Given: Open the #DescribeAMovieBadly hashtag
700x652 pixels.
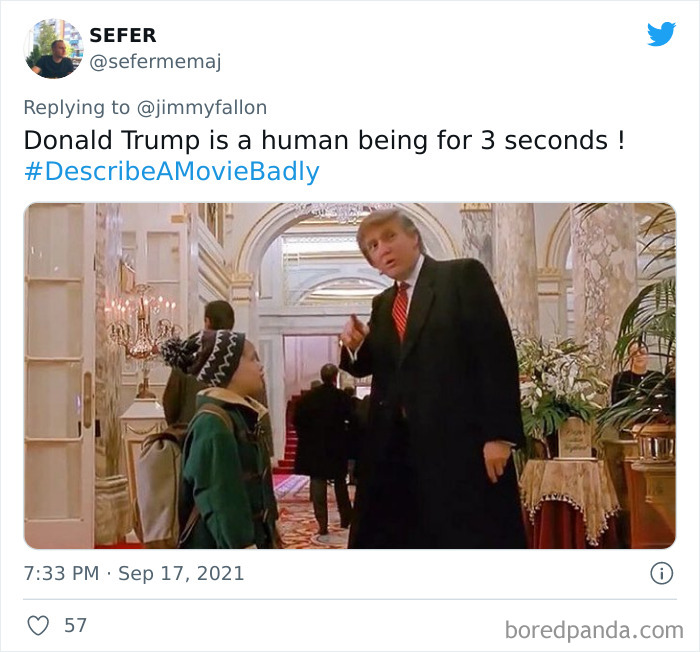Looking at the screenshot, I should (172, 171).
